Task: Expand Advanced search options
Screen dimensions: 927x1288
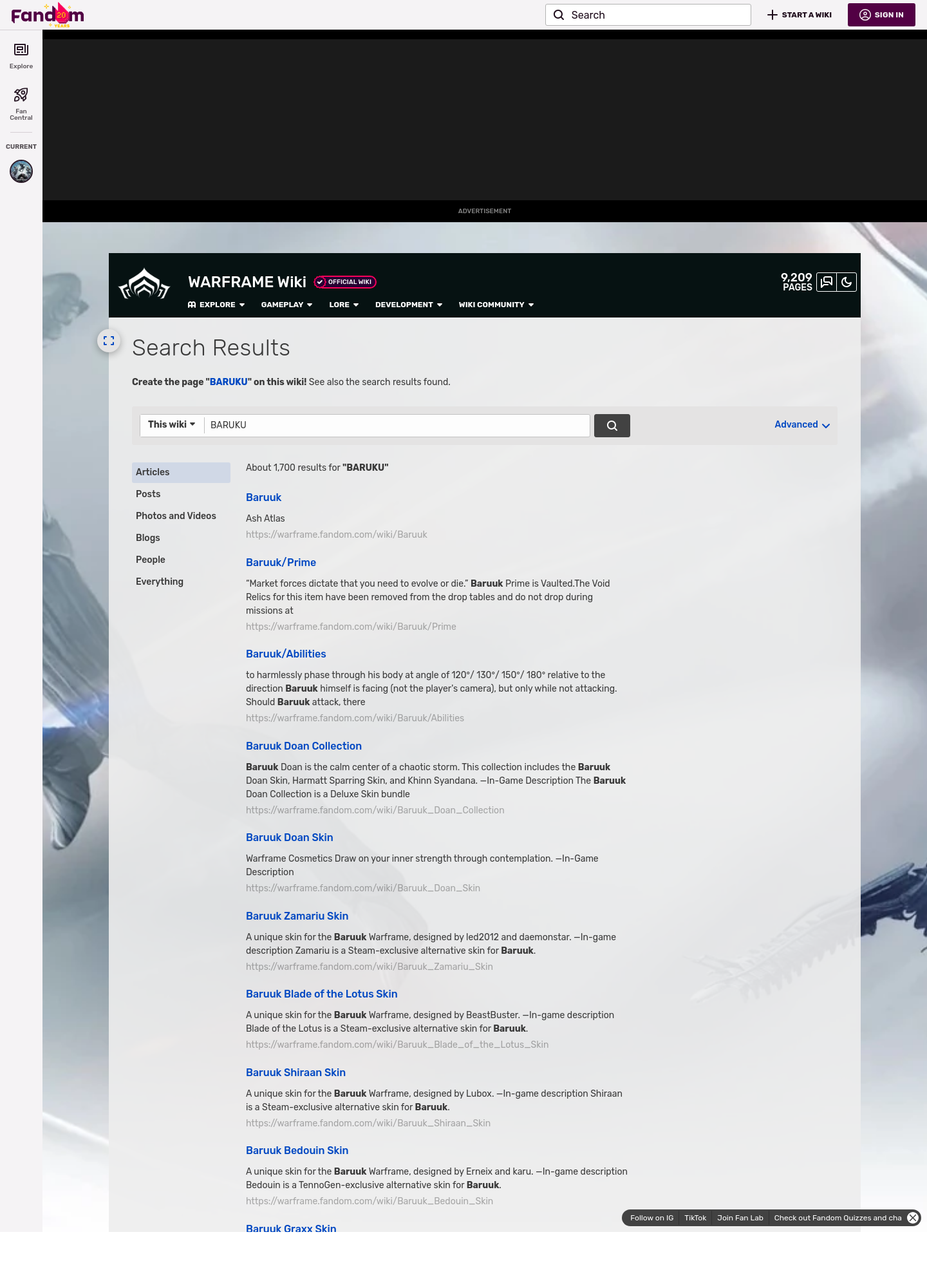Action: coord(802,424)
